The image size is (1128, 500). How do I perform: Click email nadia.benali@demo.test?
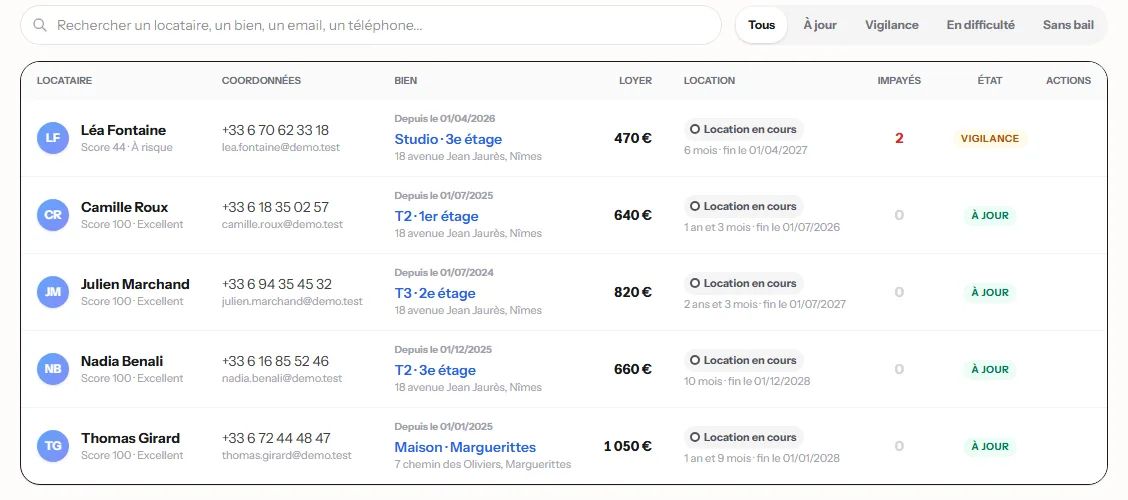pos(282,378)
